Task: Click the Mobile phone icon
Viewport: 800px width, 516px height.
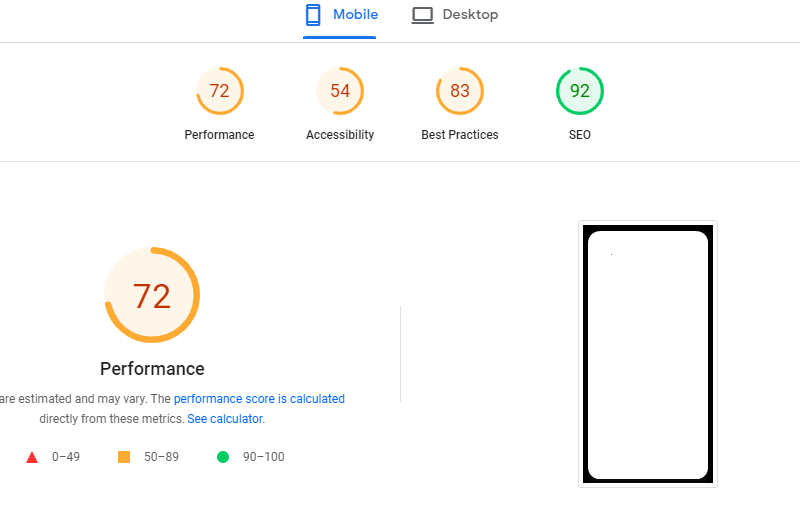Action: click(313, 15)
